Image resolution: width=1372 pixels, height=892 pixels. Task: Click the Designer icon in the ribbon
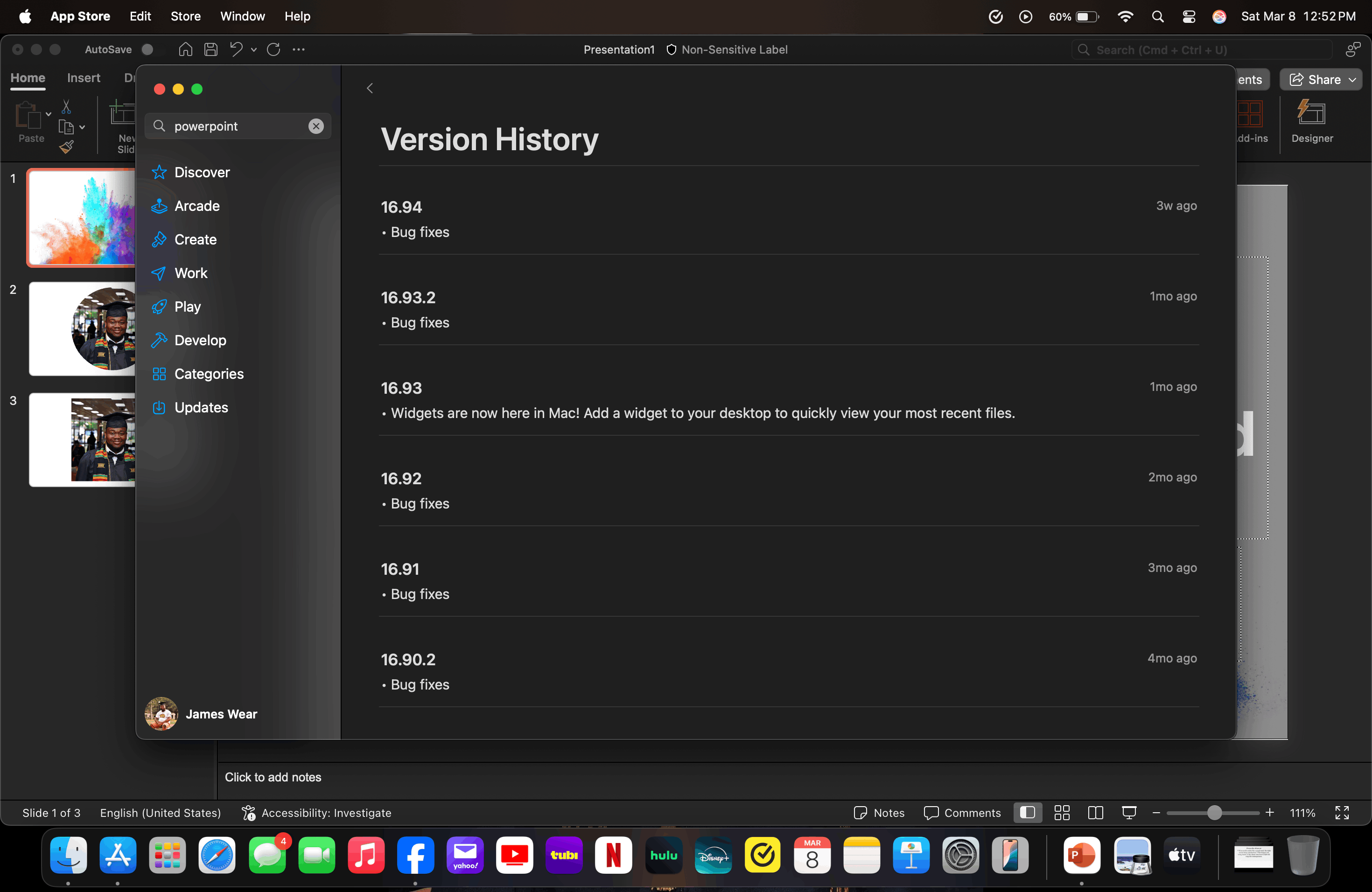[x=1311, y=113]
